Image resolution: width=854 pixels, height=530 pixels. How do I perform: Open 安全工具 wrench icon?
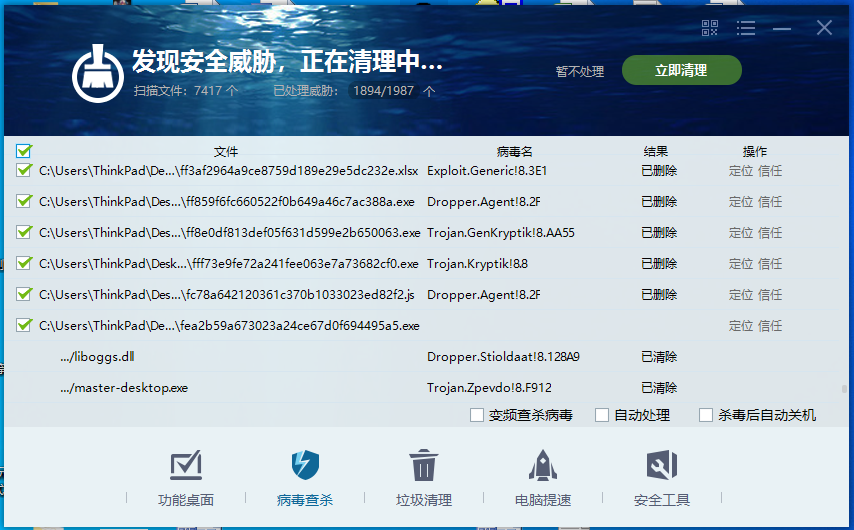pyautogui.click(x=662, y=465)
